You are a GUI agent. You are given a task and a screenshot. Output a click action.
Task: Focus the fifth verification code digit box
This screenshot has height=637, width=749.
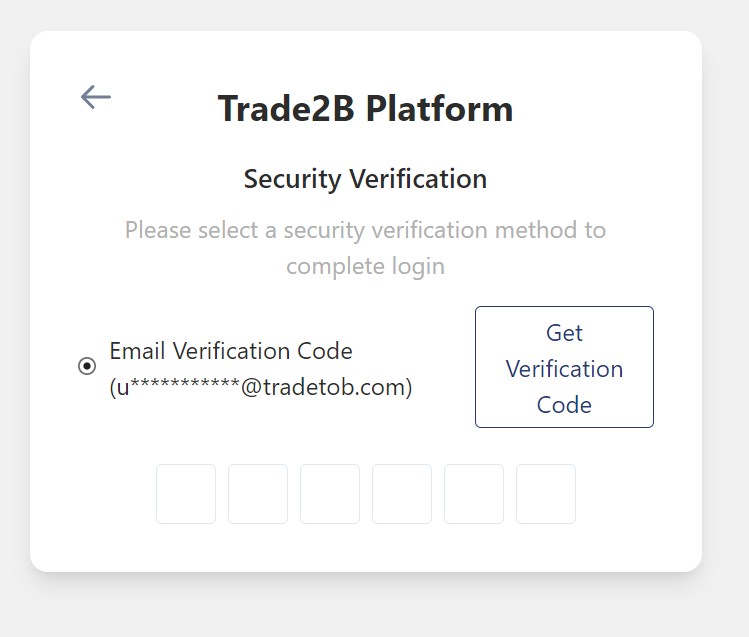474,494
